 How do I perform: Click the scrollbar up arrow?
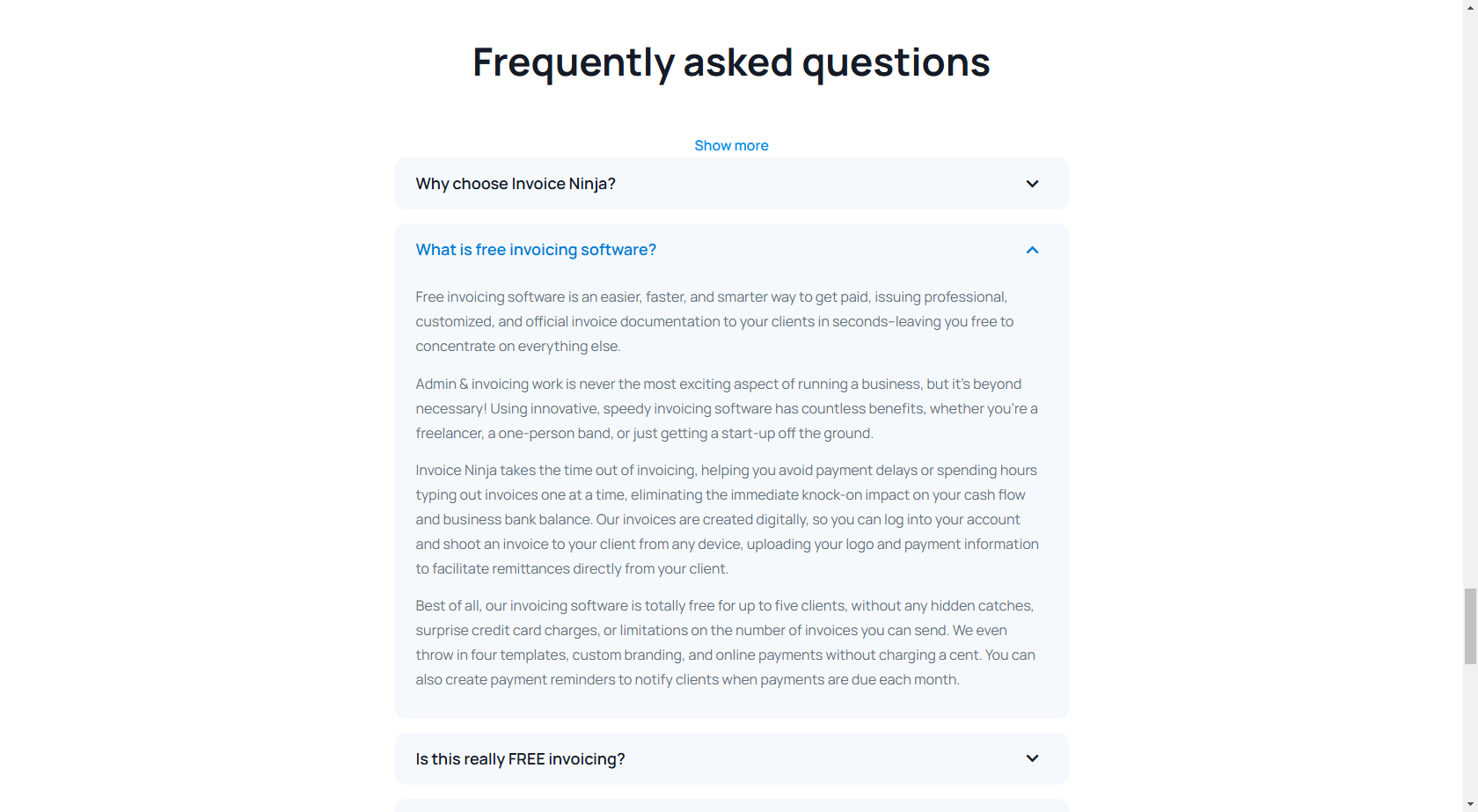(1470, 7)
